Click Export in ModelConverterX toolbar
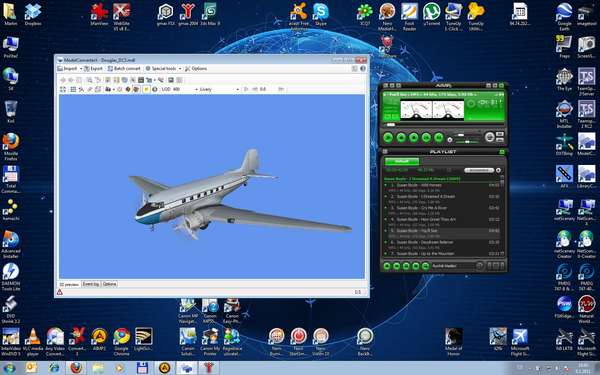 coord(93,68)
